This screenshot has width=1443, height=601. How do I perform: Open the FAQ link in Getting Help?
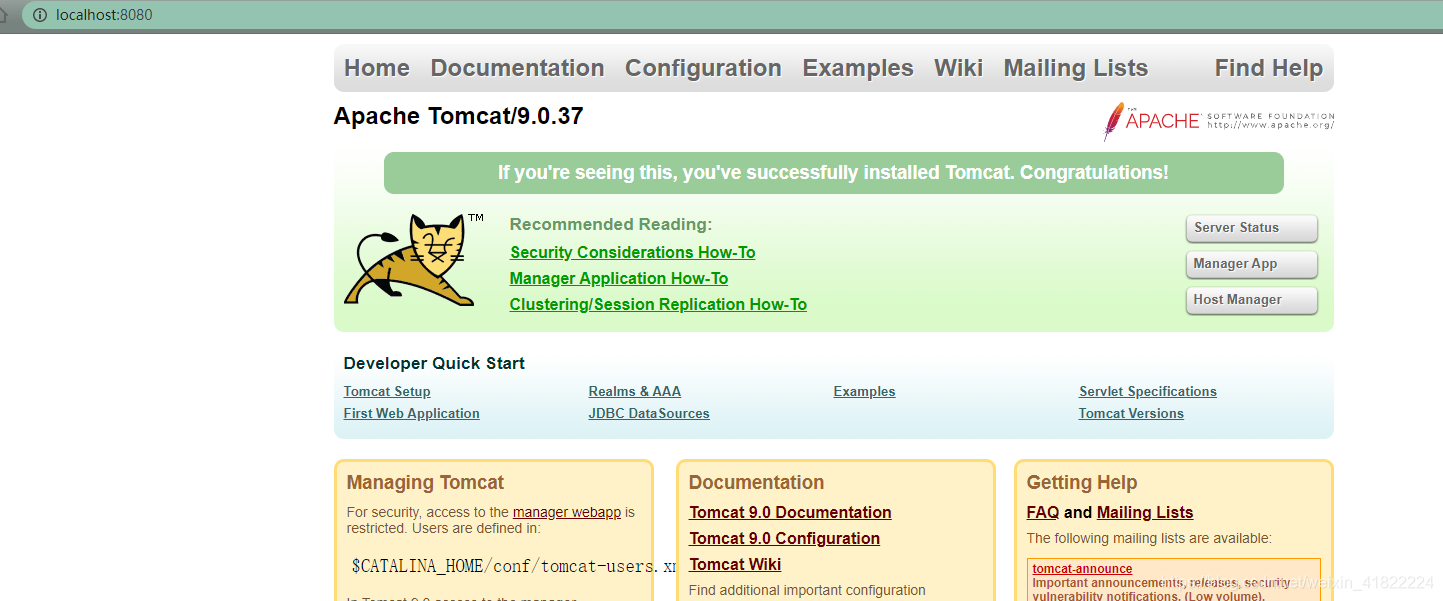click(x=1043, y=512)
